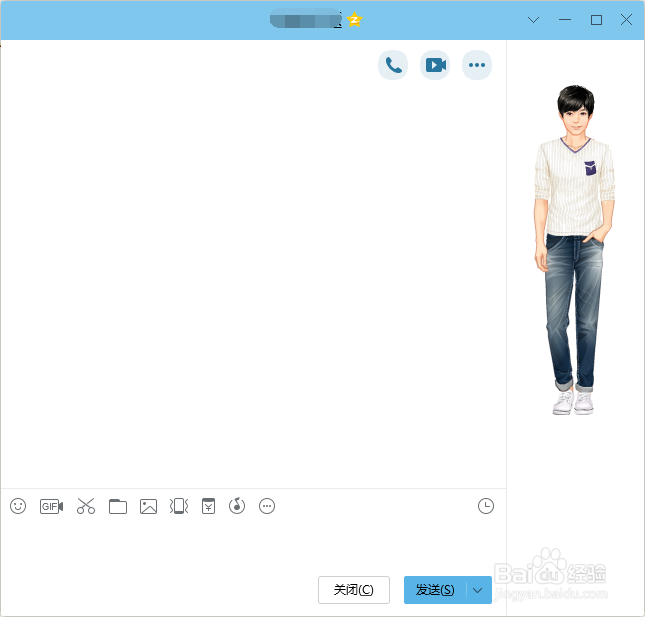Viewport: 645px width, 617px height.
Task: Select the scissors screenshot tool
Action: tap(86, 506)
